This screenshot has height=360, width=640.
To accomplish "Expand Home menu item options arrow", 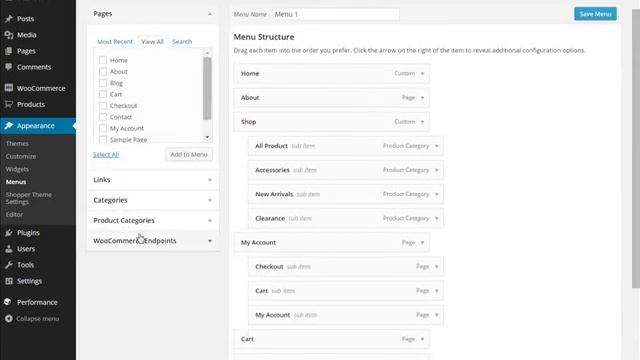I will pyautogui.click(x=422, y=73).
